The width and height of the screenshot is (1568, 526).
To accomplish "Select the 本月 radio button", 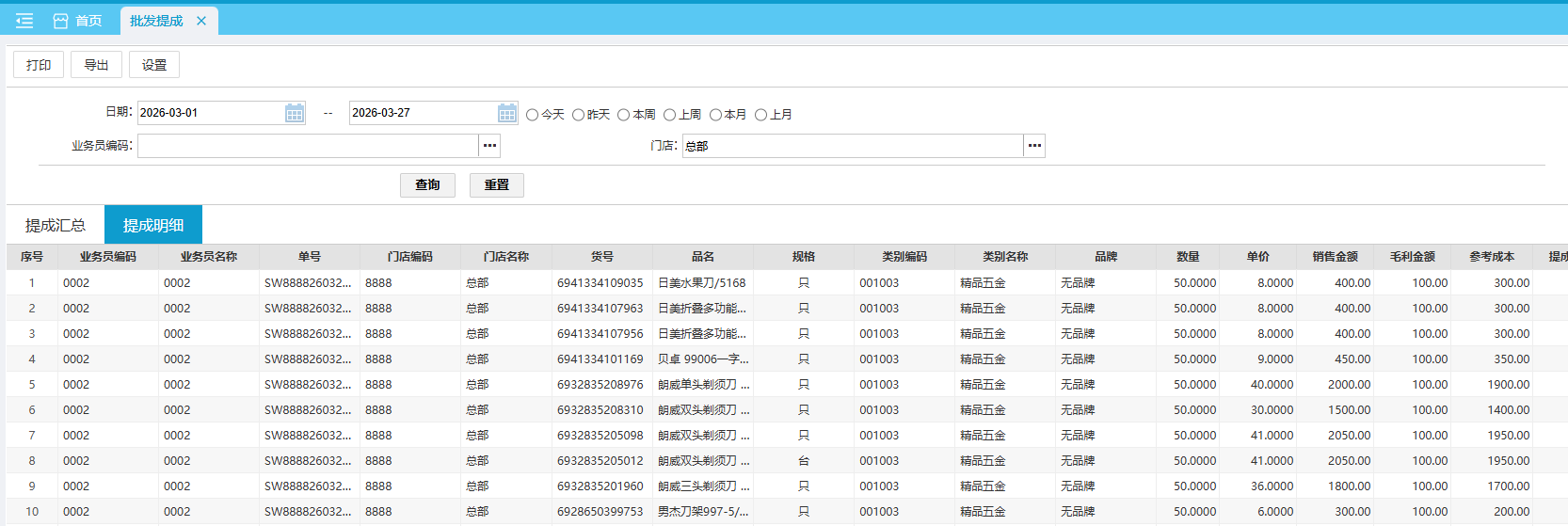I will tap(715, 115).
